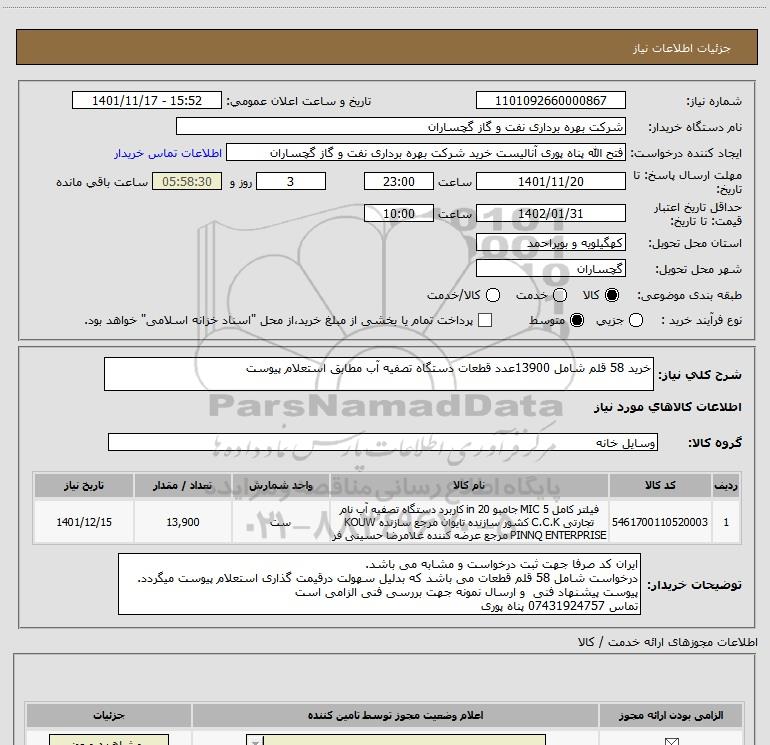Click goods group field وسایل خانه
770x745 pixels.
383,442
